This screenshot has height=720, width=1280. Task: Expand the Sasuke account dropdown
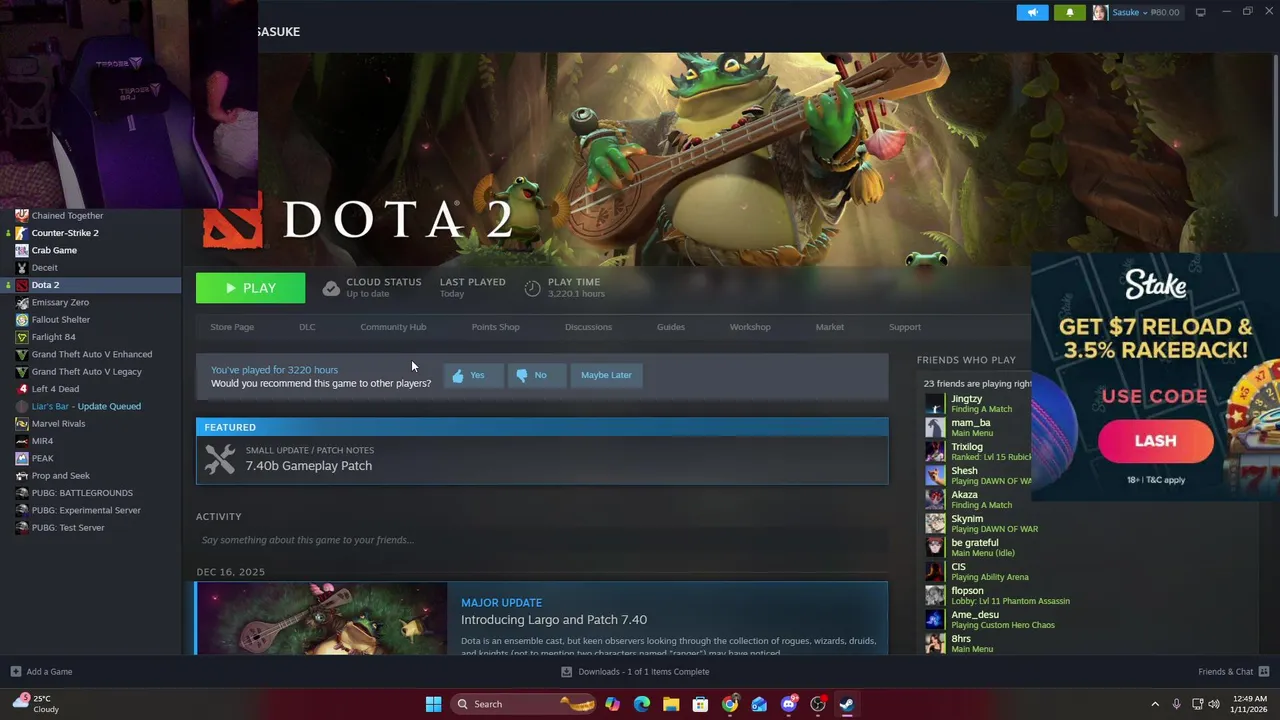click(x=1145, y=12)
